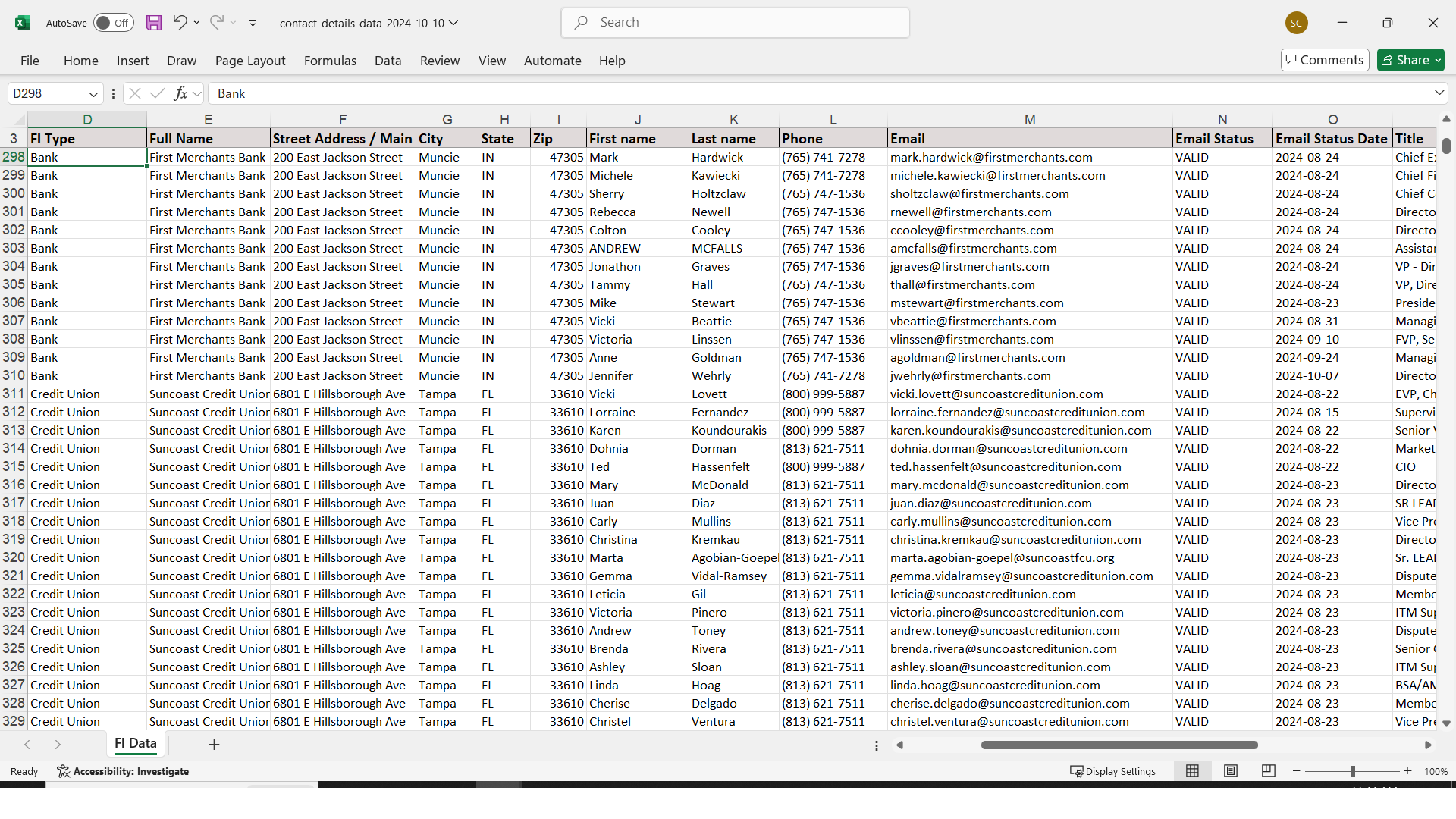Open Display Settings in status bar

click(1112, 771)
